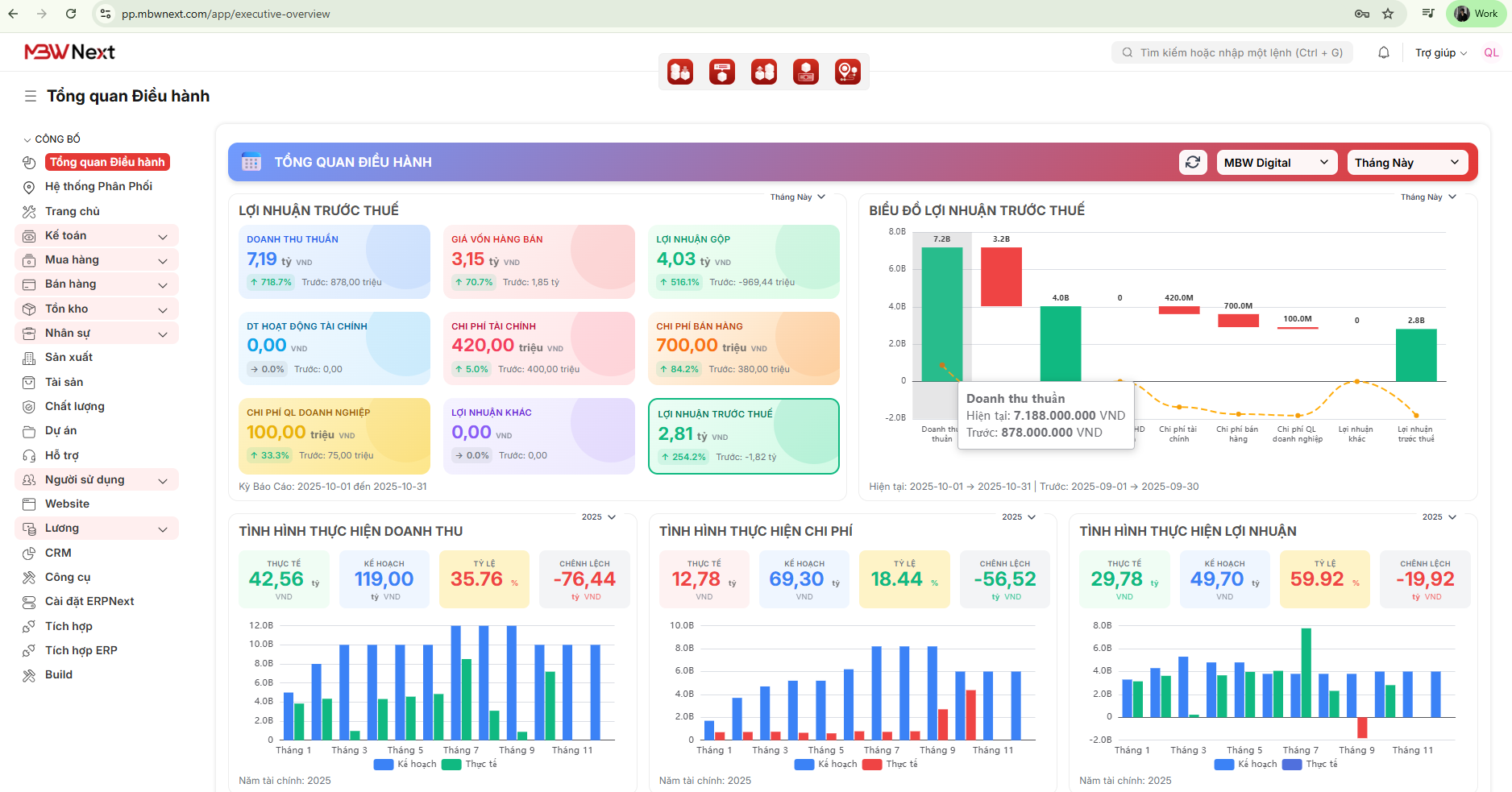Click the MBW Next logo
This screenshot has width=1512, height=792.
(x=69, y=52)
